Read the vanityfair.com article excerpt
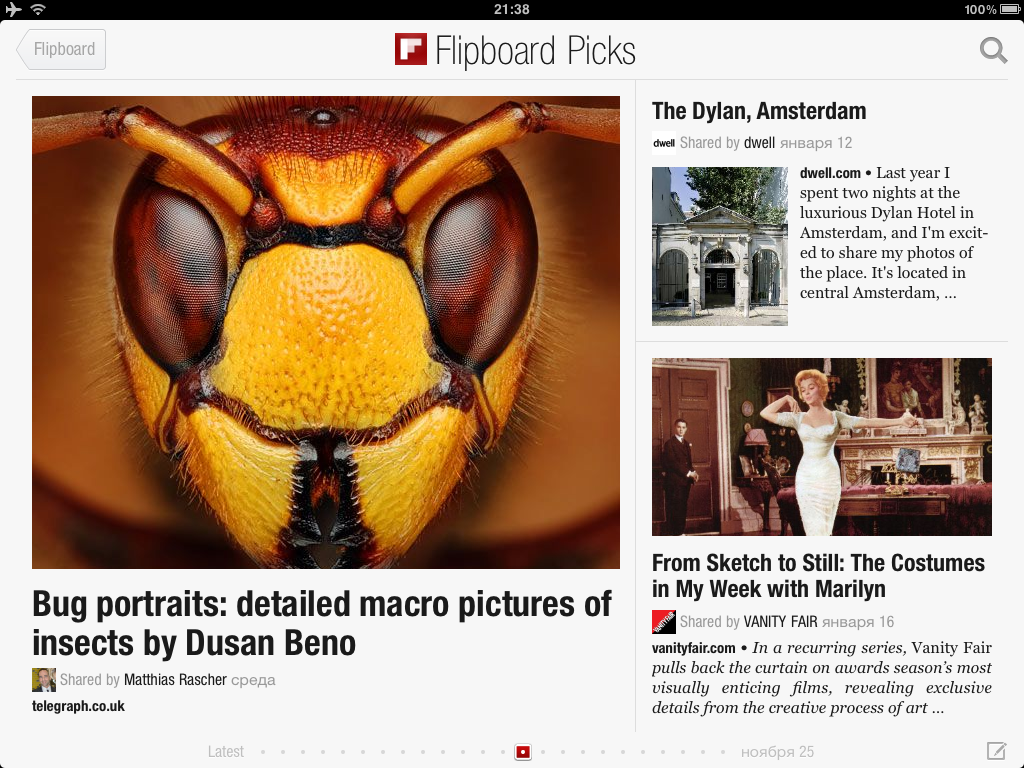The width and height of the screenshot is (1024, 768). (822, 678)
